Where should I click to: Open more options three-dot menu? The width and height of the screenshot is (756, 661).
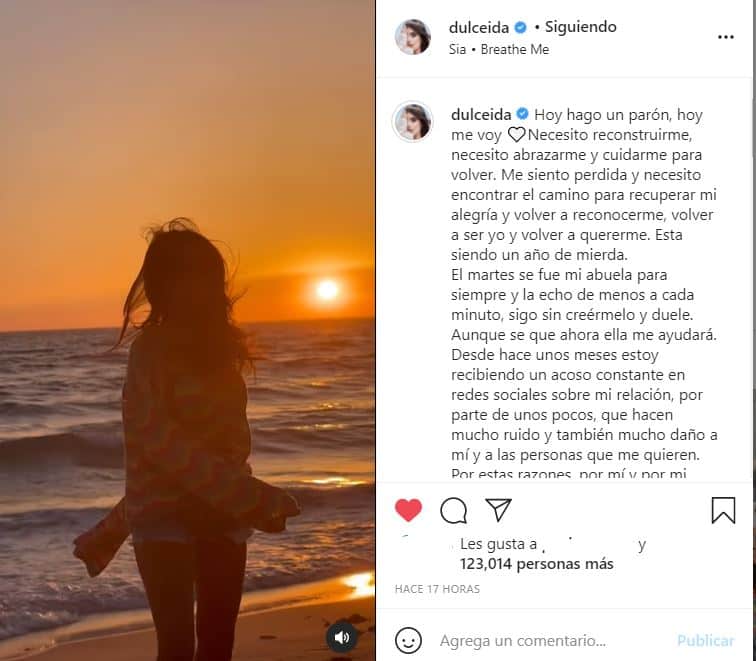point(726,37)
